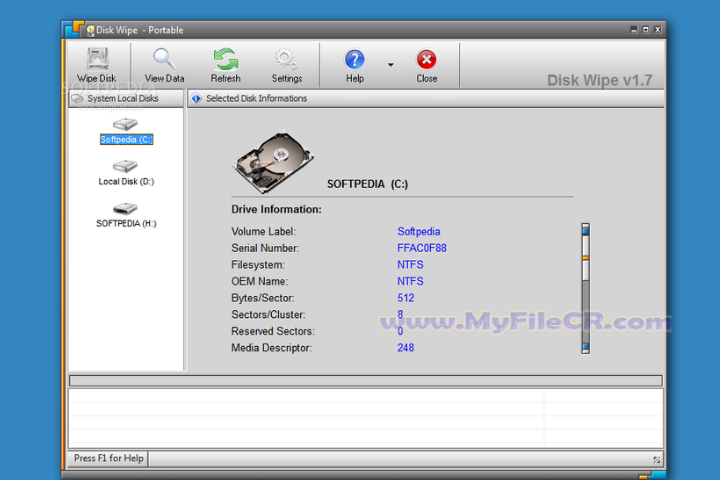The height and width of the screenshot is (480, 720).
Task: Click the Press F1 for Help status text
Action: pos(108,458)
